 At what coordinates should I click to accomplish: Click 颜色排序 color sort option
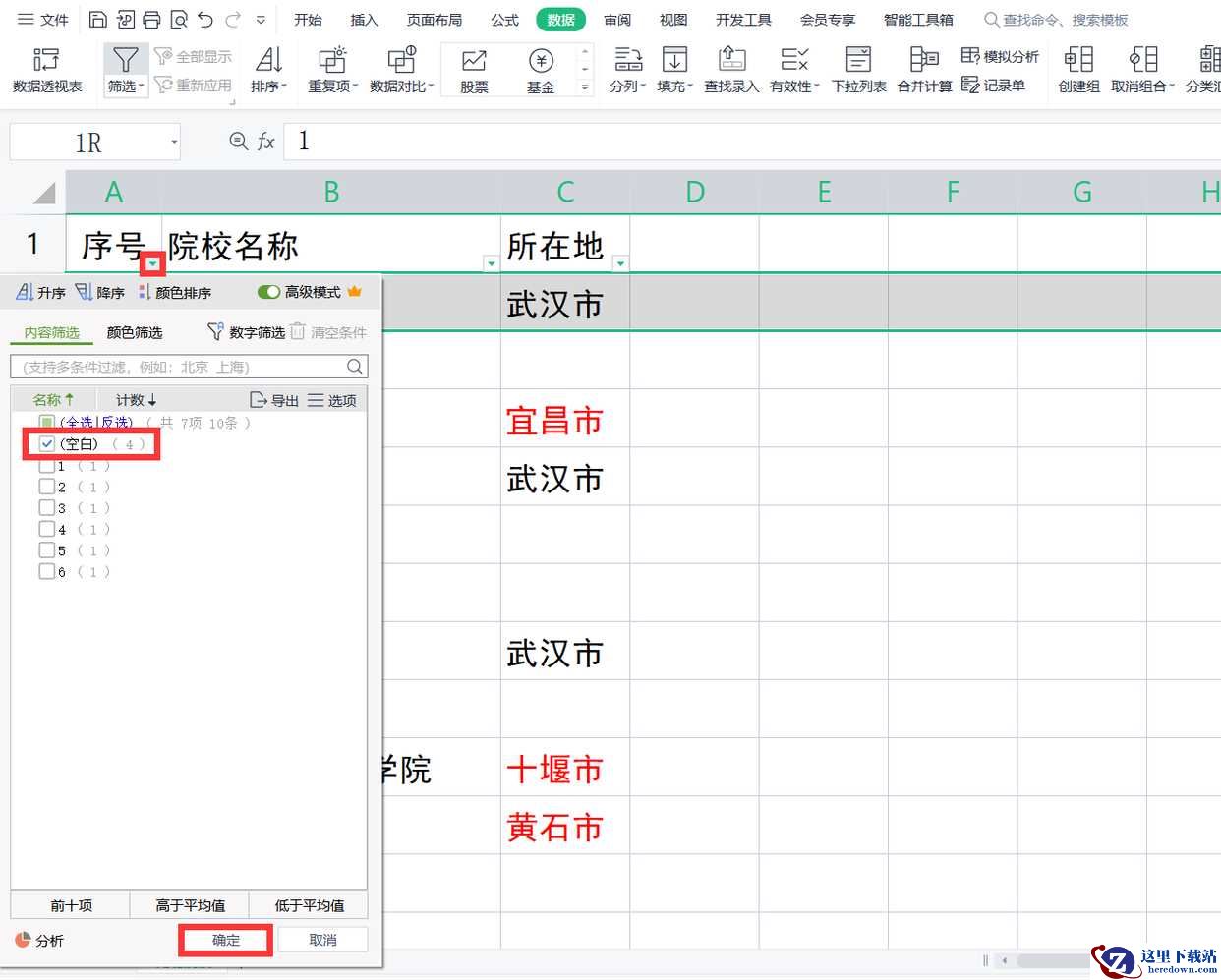[175, 293]
